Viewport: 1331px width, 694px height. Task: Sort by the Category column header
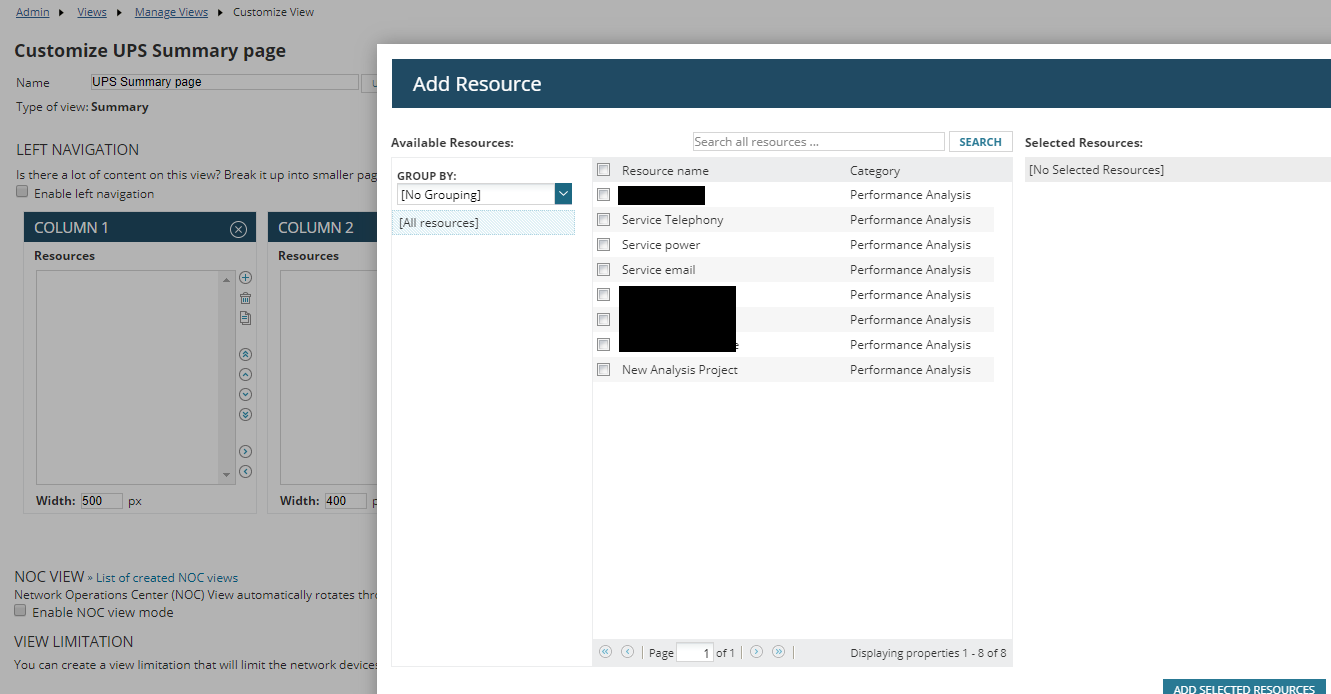point(875,171)
